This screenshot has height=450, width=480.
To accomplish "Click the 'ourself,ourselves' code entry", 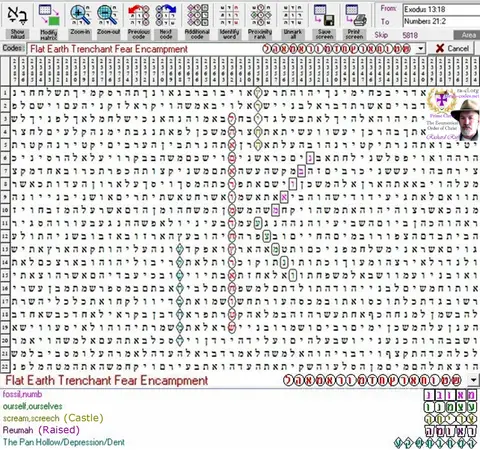I will (32, 406).
